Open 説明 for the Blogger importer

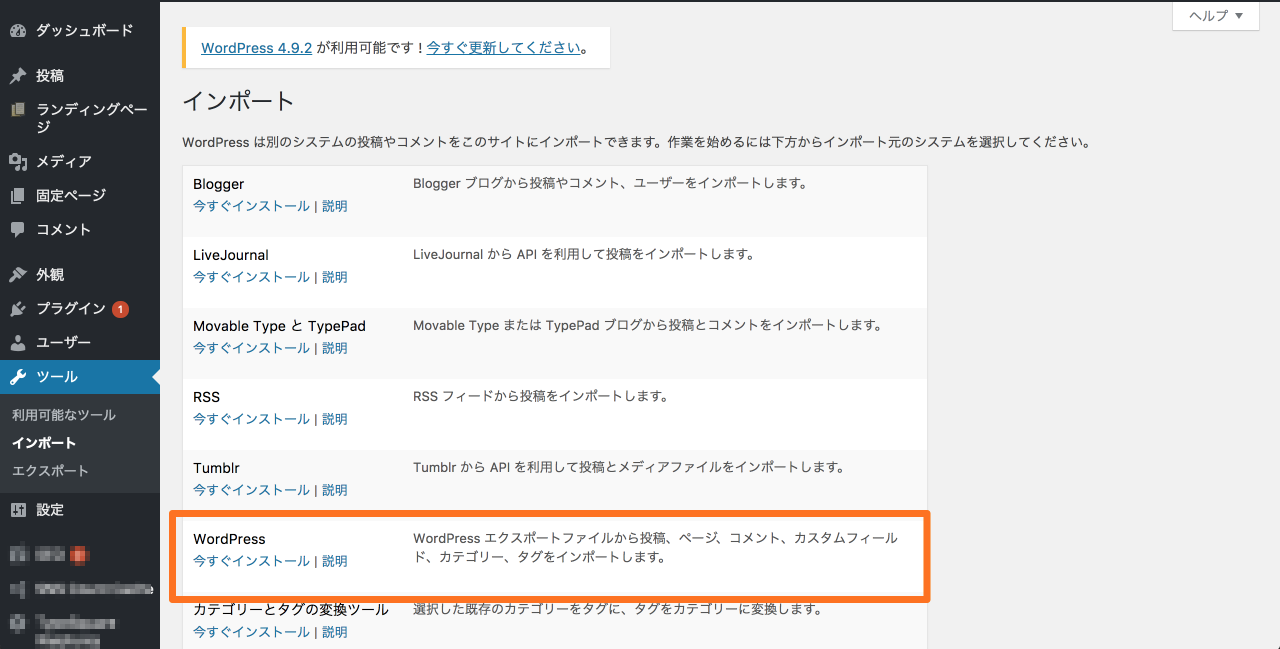(335, 206)
